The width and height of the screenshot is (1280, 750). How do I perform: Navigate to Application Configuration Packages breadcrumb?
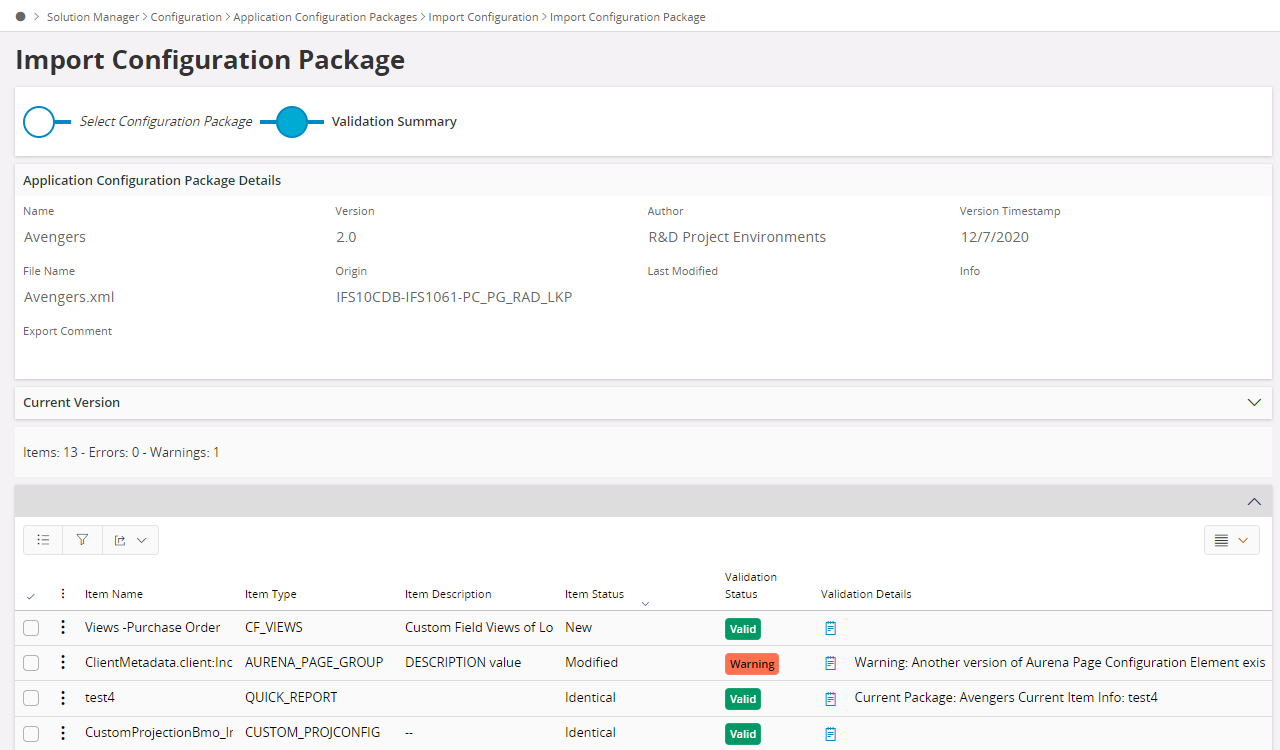(327, 17)
